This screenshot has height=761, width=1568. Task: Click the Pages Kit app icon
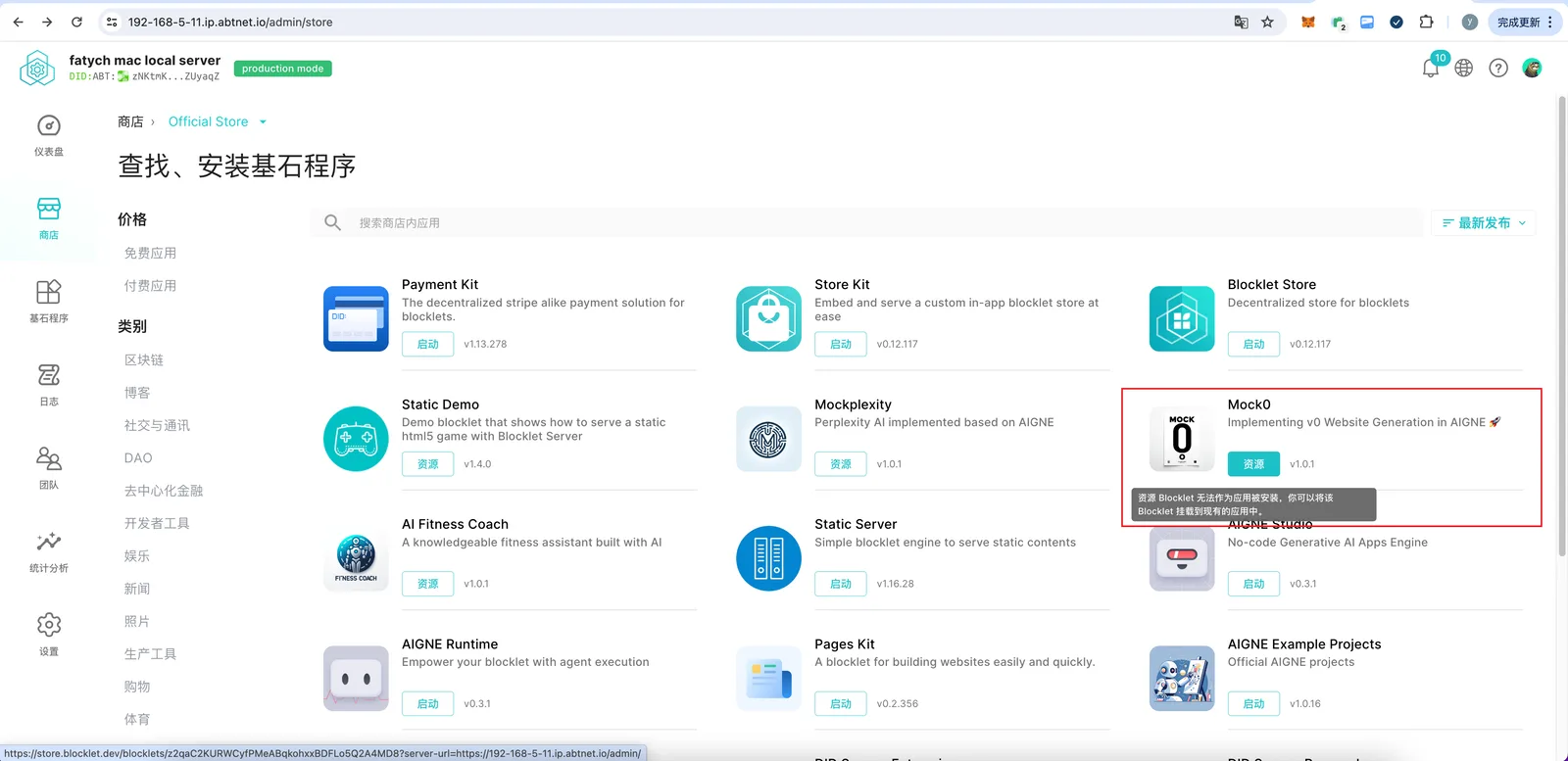click(769, 678)
